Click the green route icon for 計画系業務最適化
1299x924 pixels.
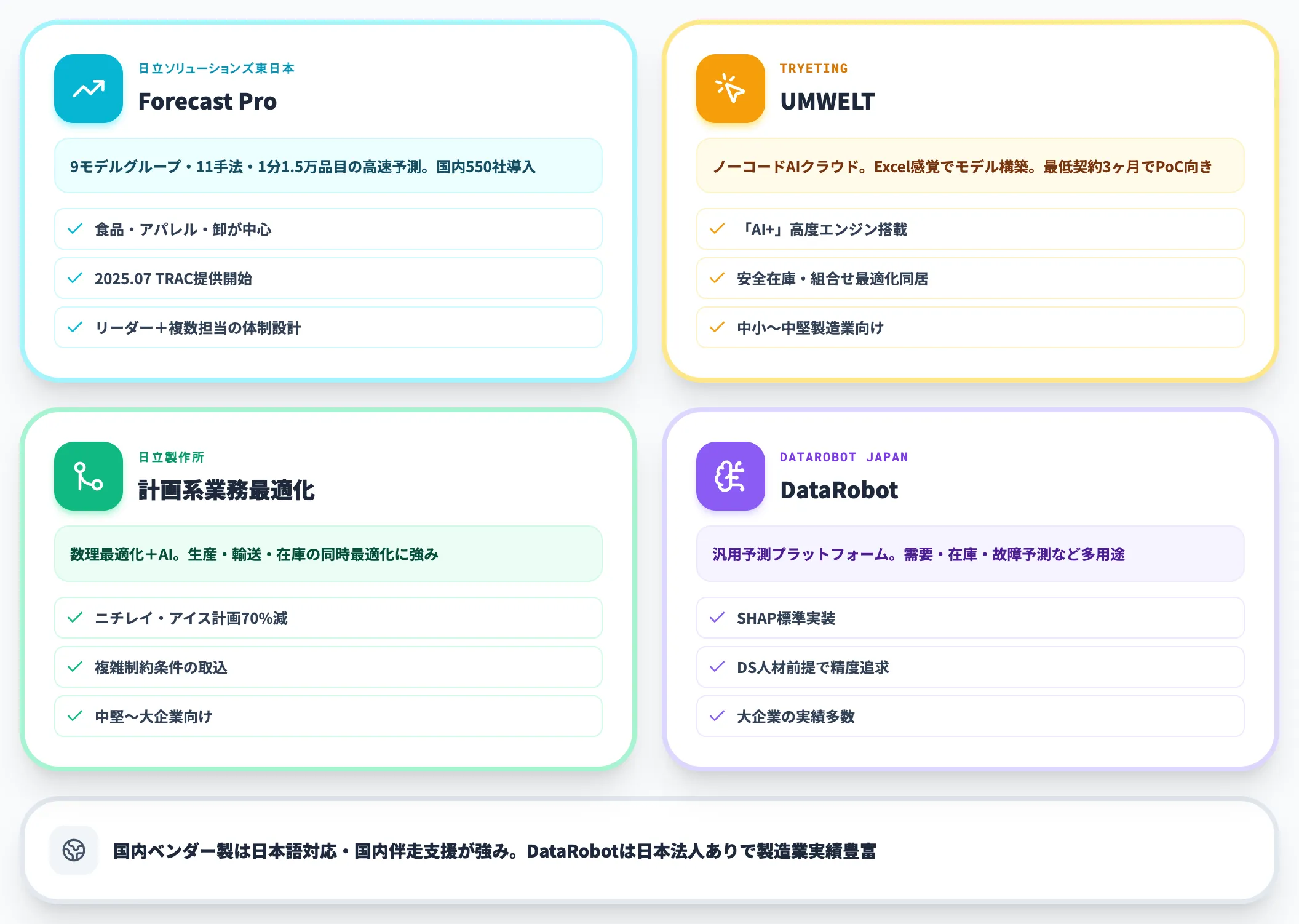pyautogui.click(x=89, y=476)
